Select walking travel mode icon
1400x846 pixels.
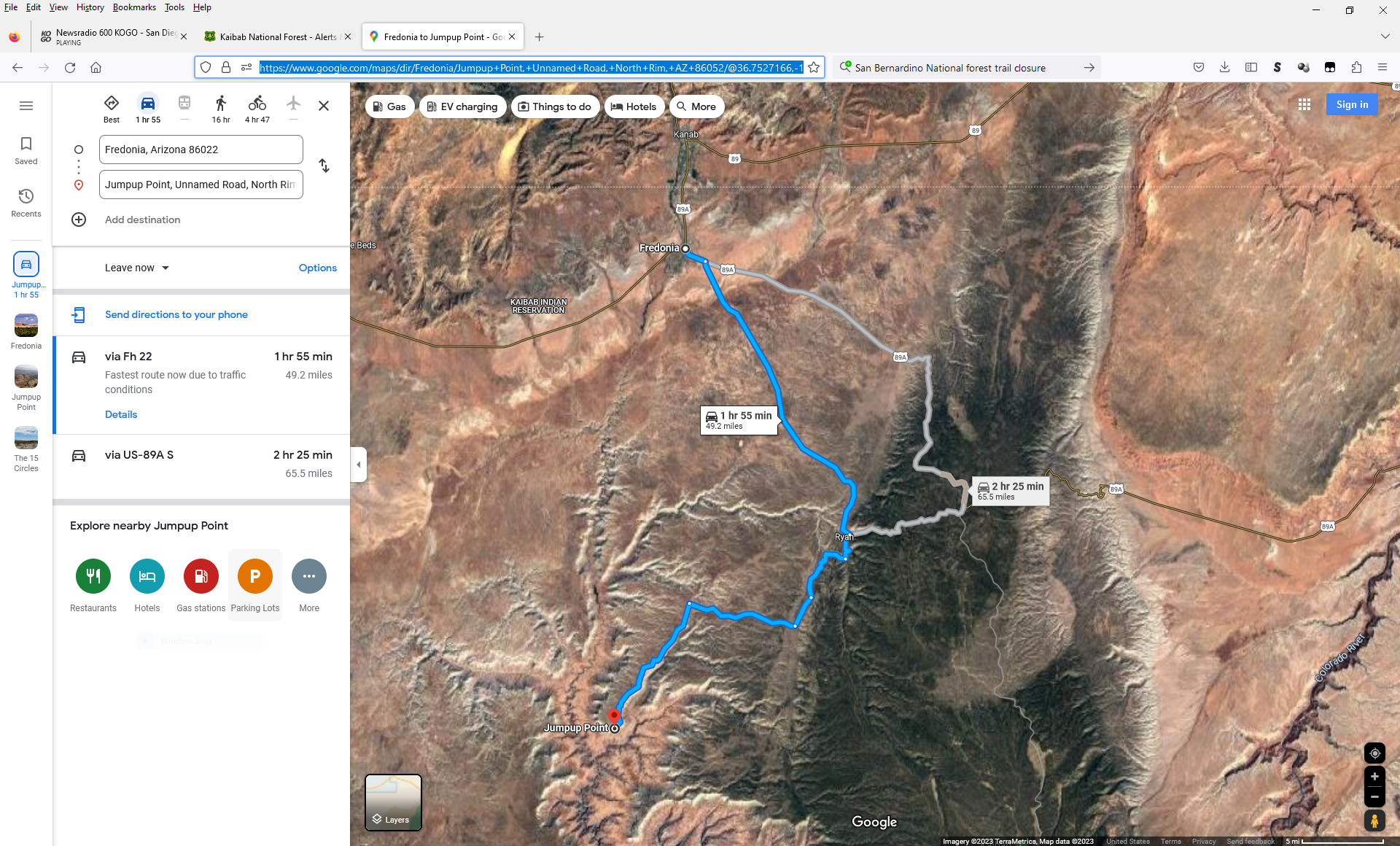(220, 104)
